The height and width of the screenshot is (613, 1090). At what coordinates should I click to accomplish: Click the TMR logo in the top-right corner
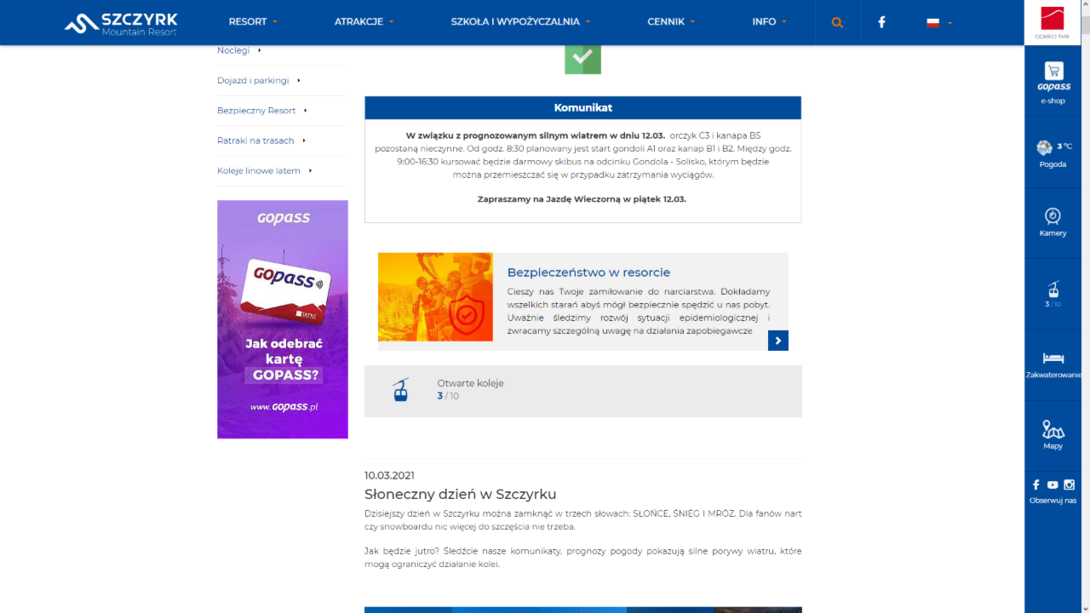tap(1052, 21)
